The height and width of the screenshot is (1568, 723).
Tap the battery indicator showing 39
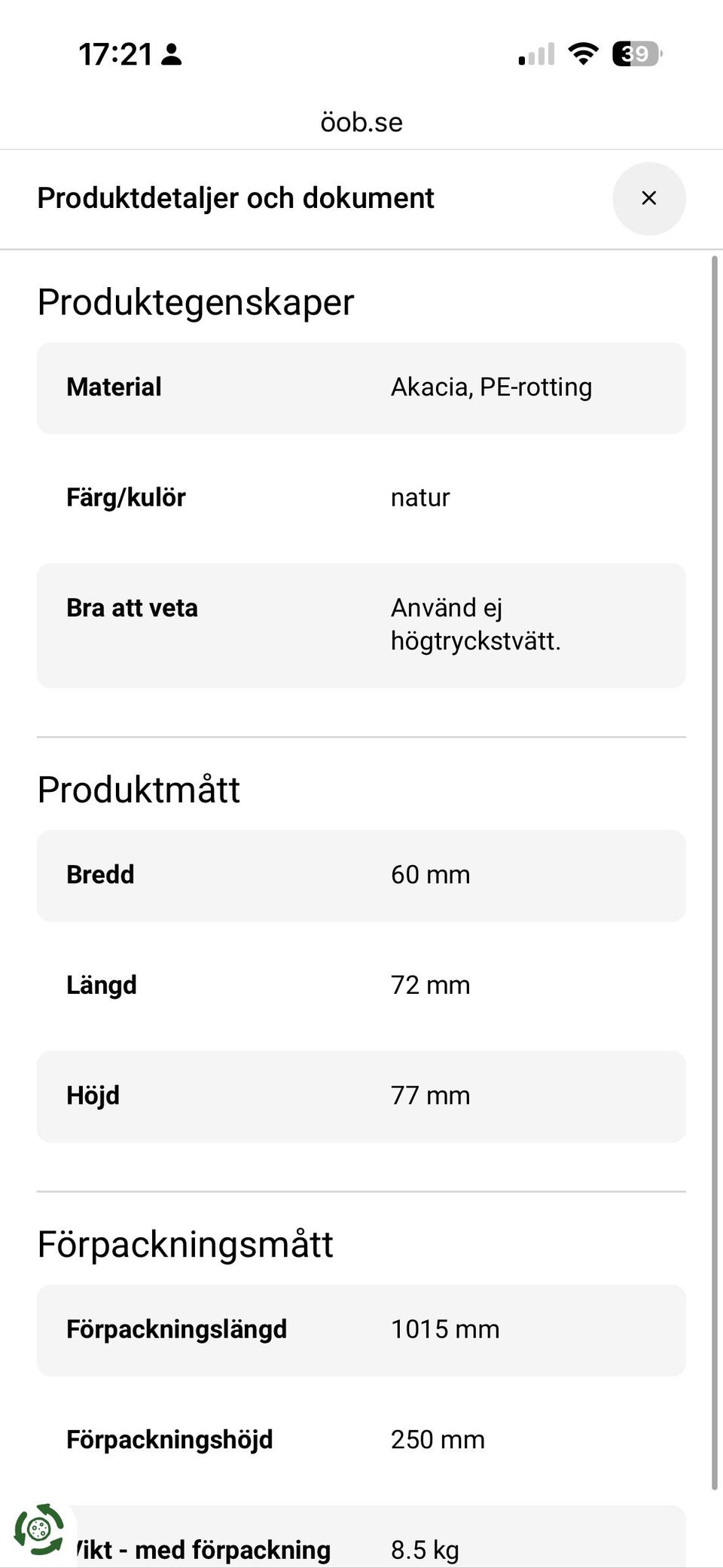(636, 54)
